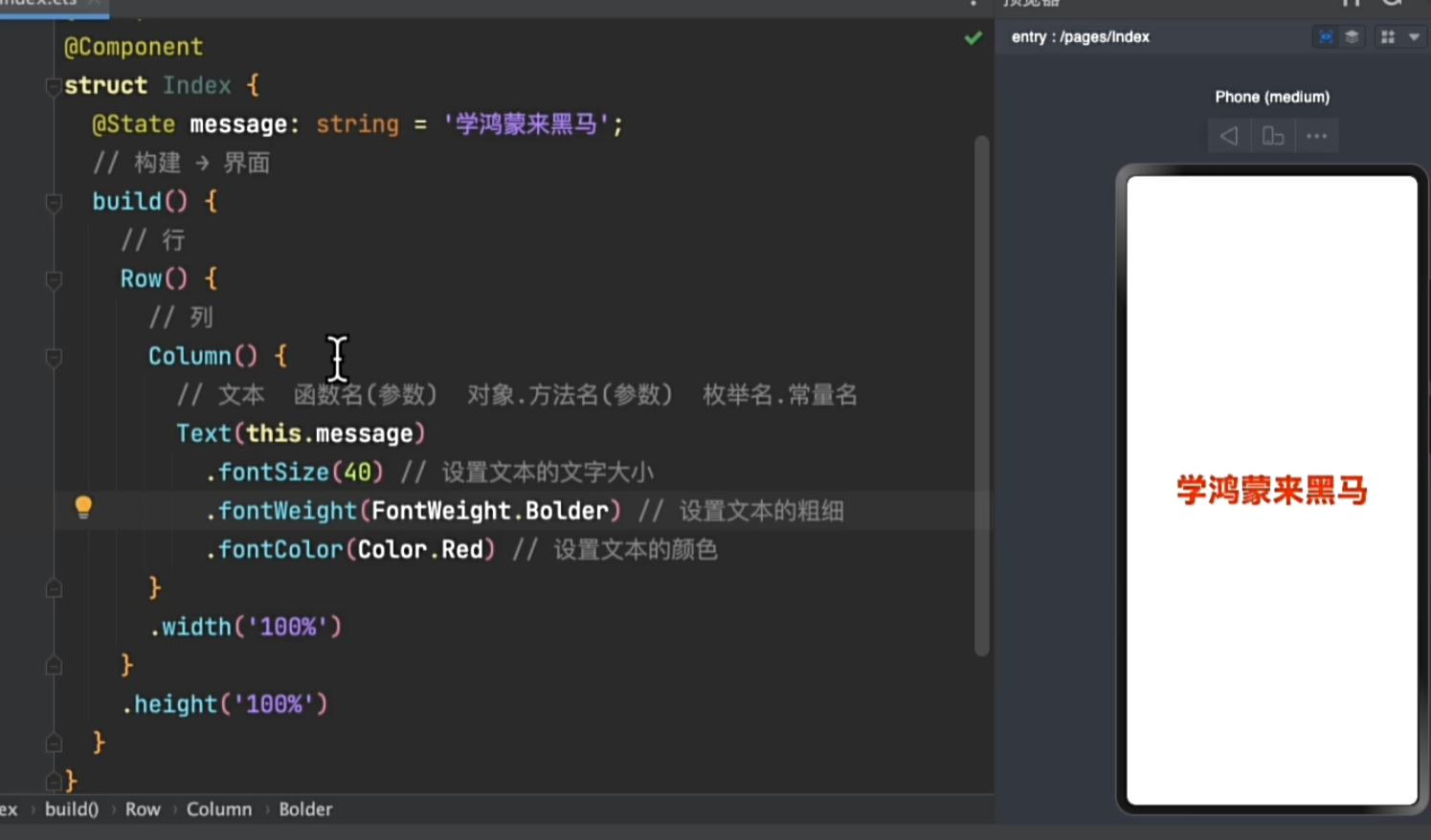This screenshot has height=840, width=1431.
Task: Click the struct closing brace fold marker
Action: click(x=54, y=782)
